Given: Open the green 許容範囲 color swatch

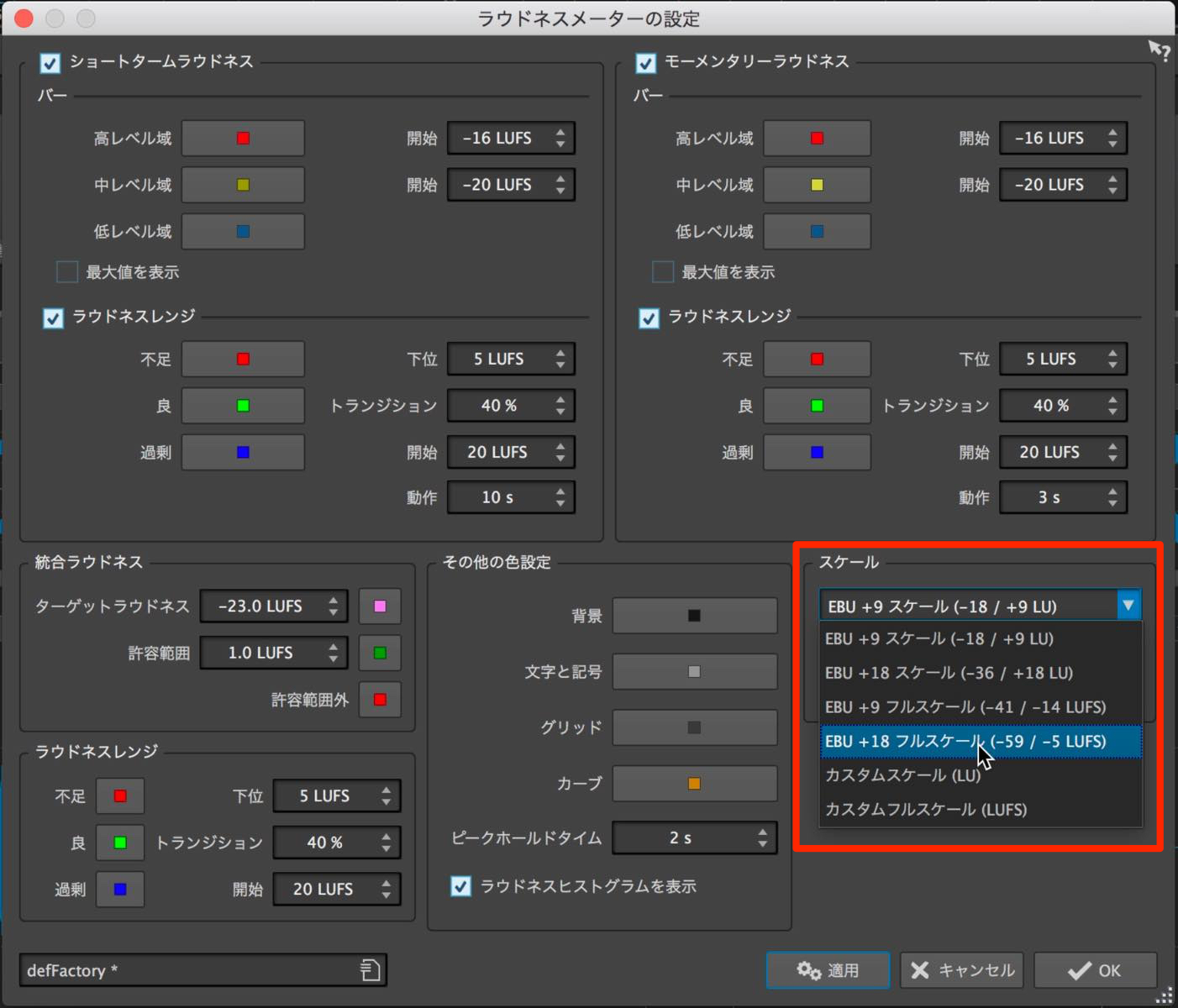Looking at the screenshot, I should tap(380, 653).
